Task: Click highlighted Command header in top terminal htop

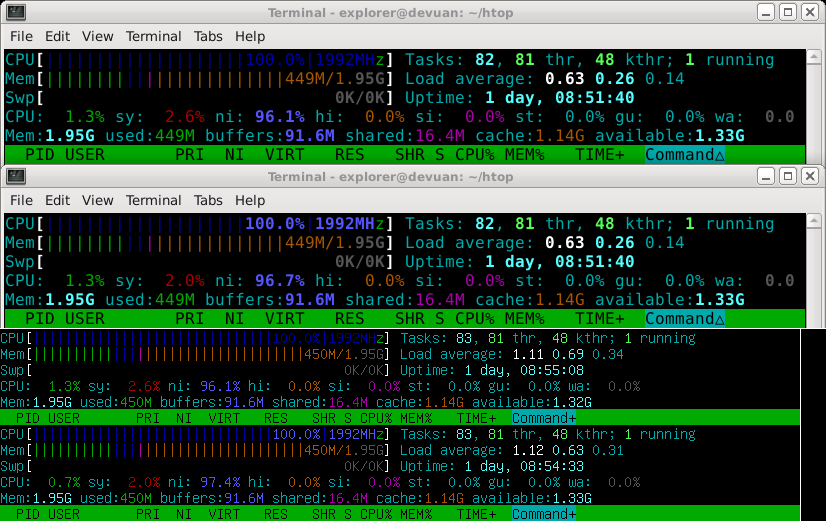Action: [x=685, y=155]
